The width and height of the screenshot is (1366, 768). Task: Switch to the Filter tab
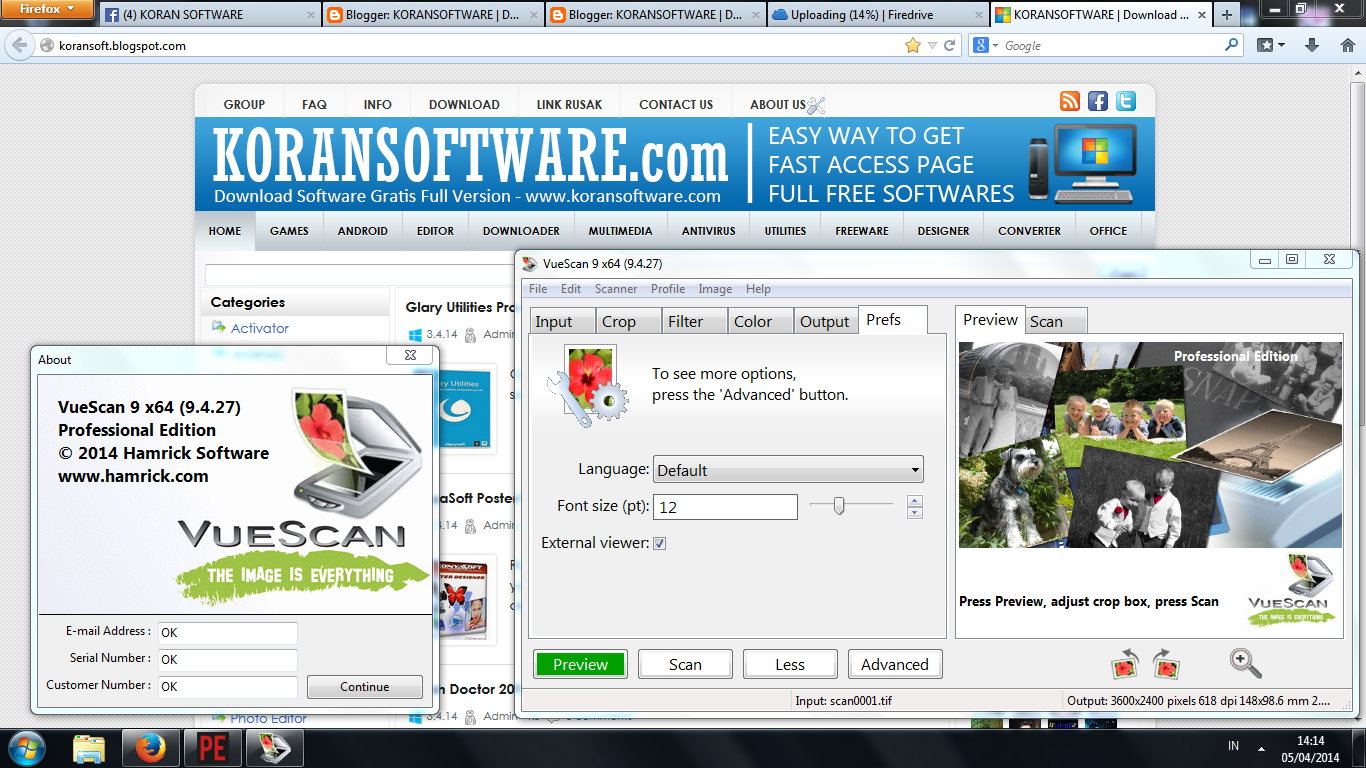[695, 321]
